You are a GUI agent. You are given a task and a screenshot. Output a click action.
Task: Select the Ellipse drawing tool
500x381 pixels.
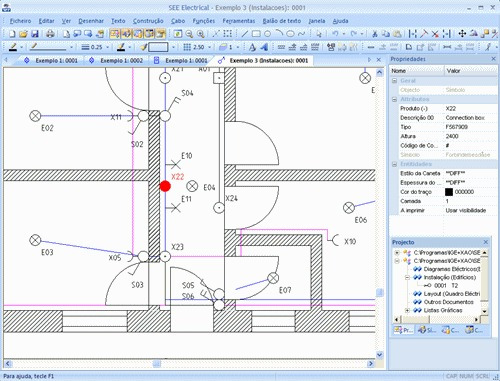tap(290, 34)
